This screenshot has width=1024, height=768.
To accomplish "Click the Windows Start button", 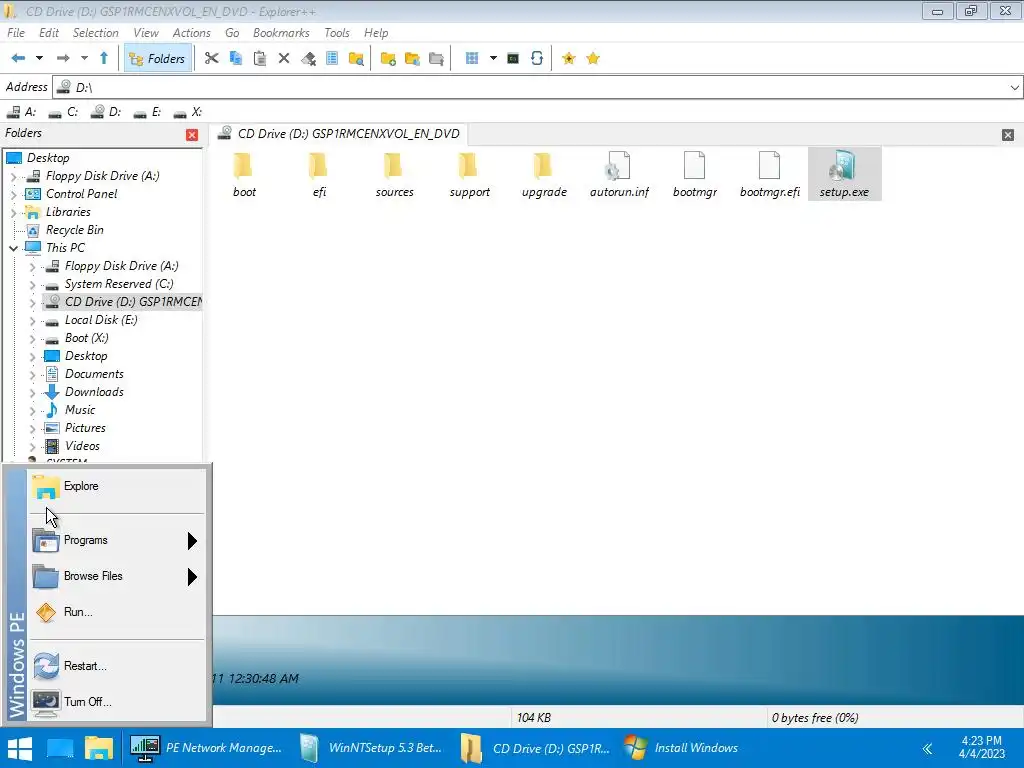I will coord(19,748).
